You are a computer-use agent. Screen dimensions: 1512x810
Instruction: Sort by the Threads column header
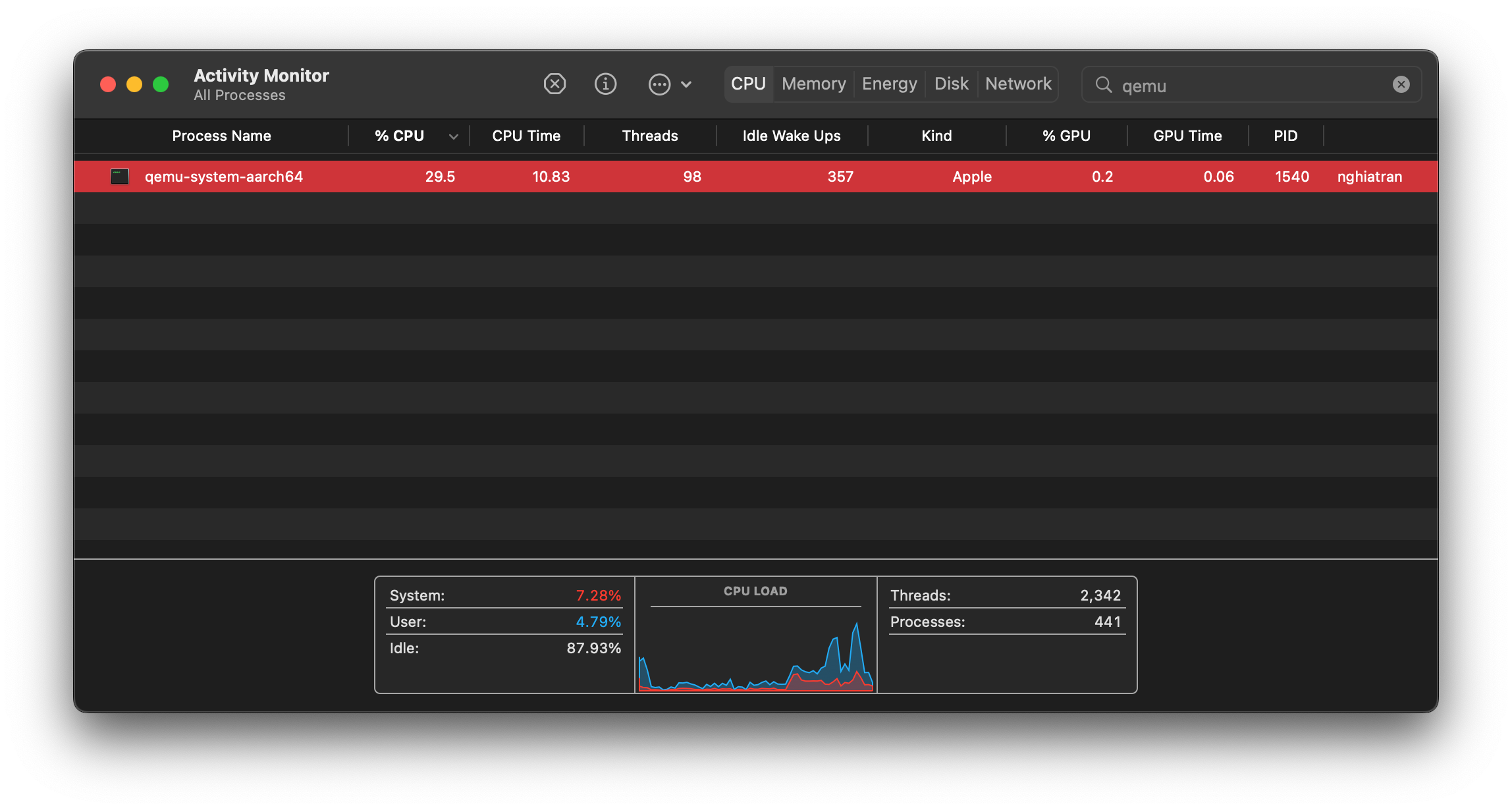(649, 136)
